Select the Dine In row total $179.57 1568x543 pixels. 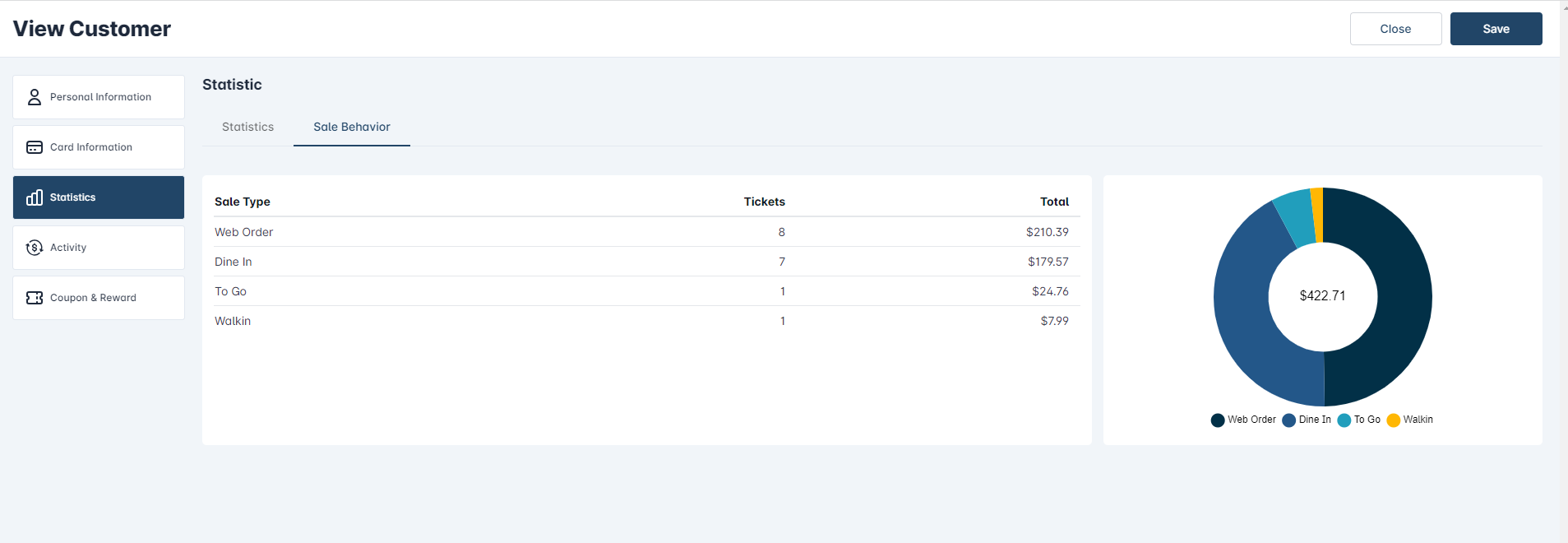click(x=1048, y=262)
